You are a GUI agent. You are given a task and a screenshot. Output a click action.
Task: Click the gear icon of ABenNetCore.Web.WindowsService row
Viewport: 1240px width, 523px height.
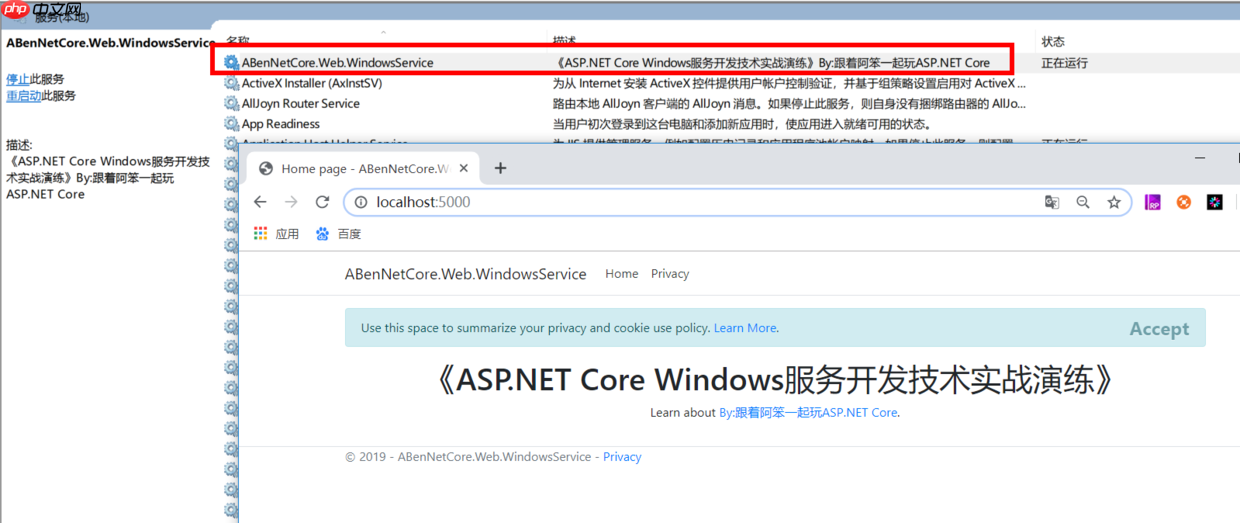coord(232,62)
